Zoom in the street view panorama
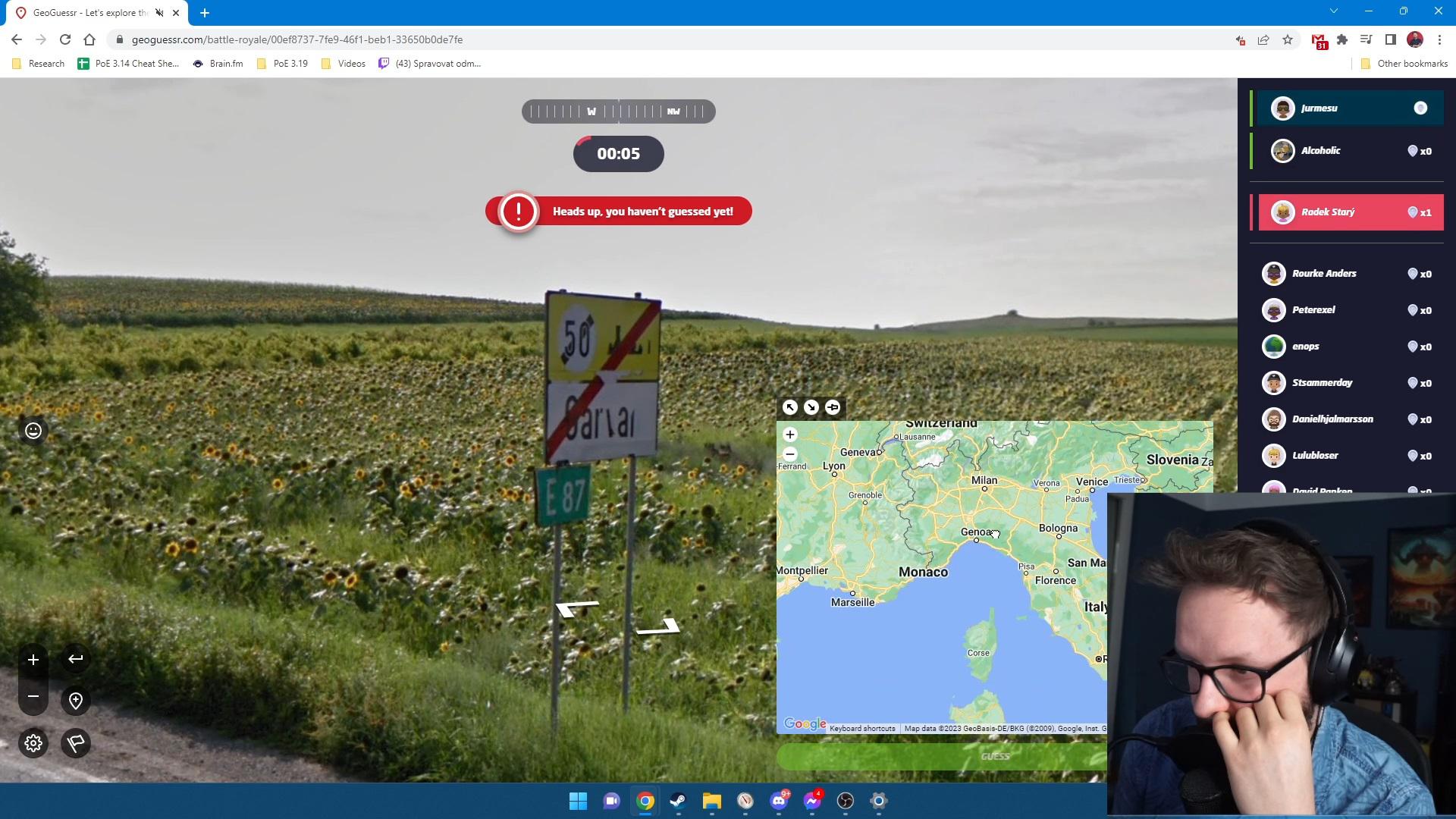This screenshot has height=819, width=1456. coord(33,660)
